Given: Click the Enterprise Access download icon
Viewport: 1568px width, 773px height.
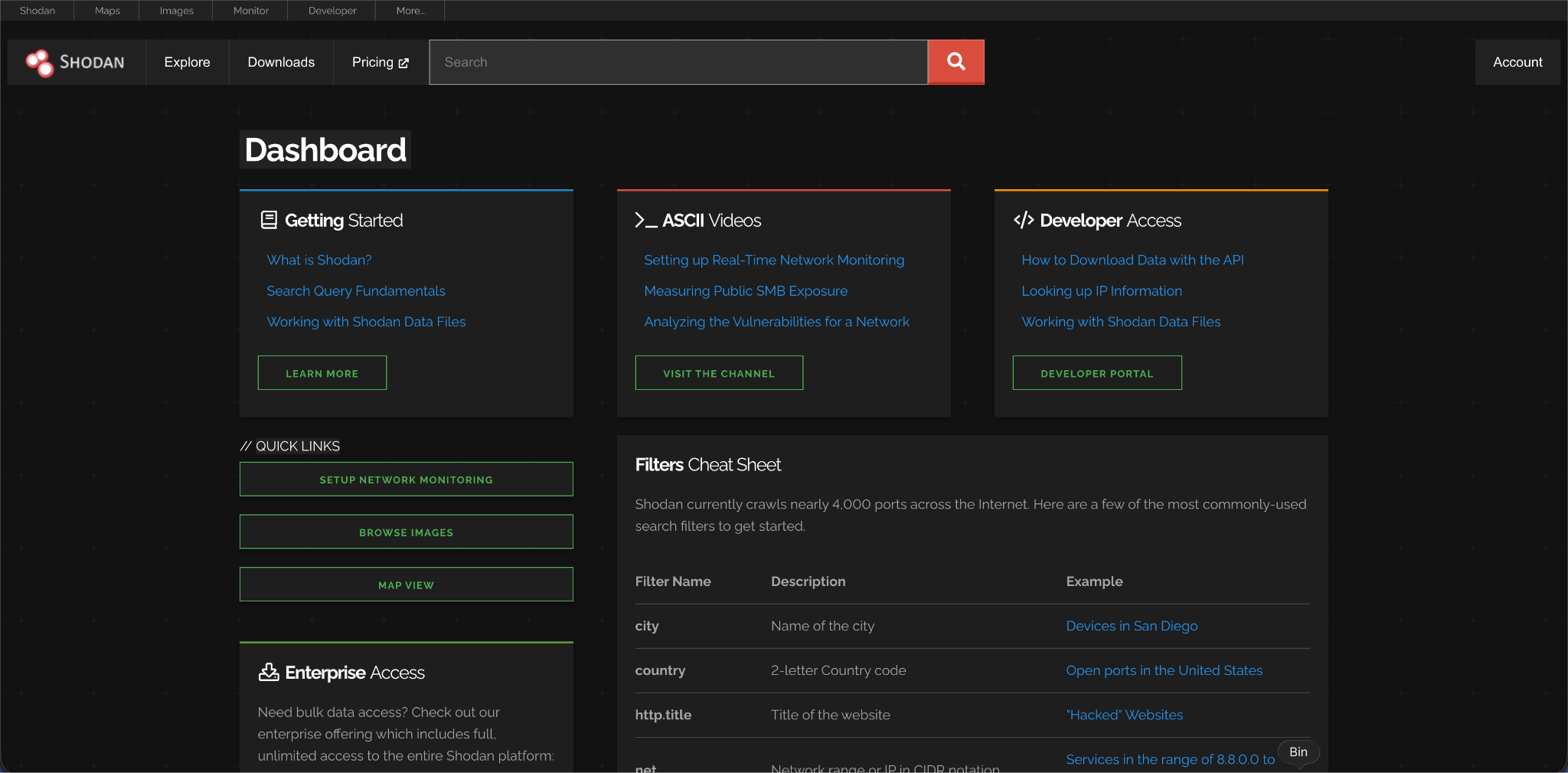Looking at the screenshot, I should (269, 672).
